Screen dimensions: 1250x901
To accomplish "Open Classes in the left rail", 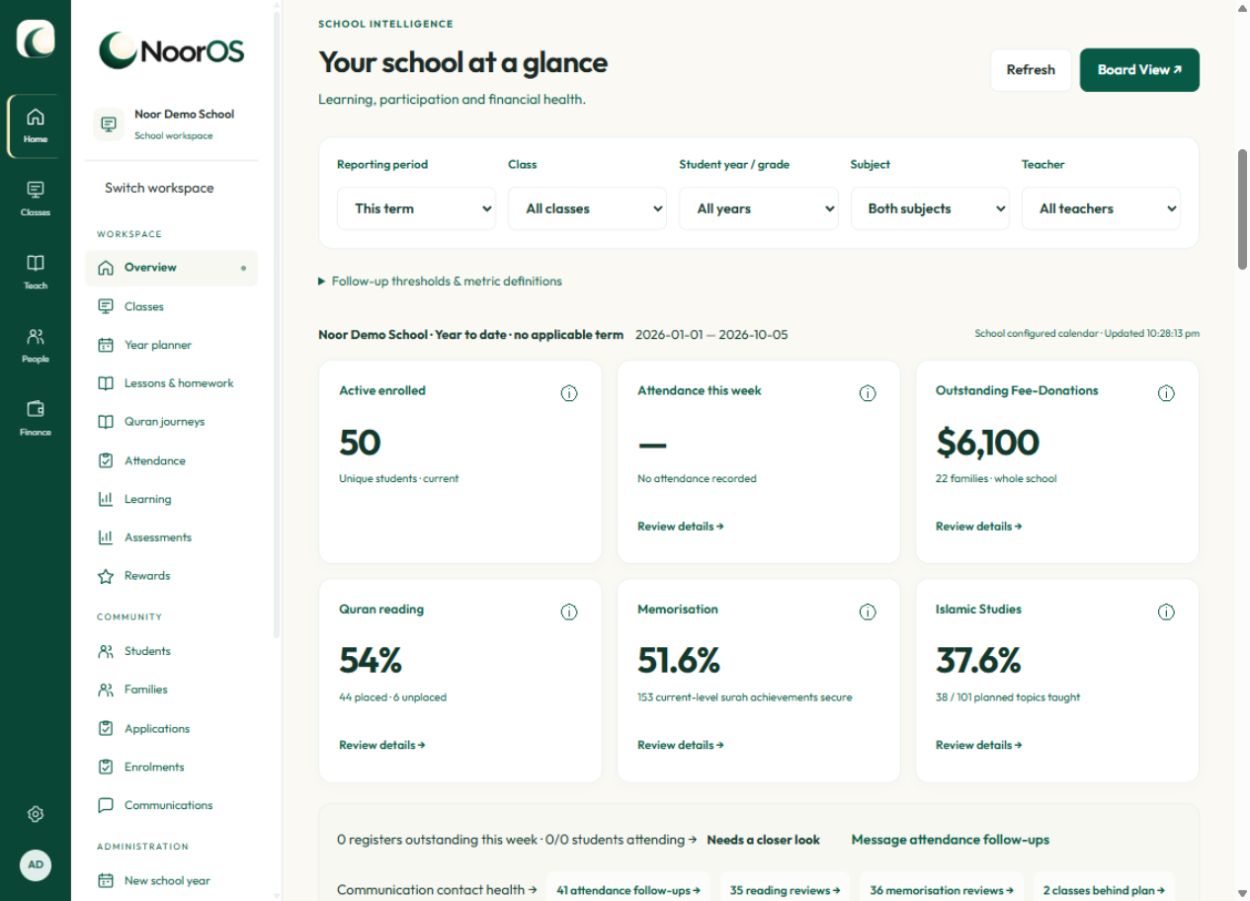I will pos(35,199).
